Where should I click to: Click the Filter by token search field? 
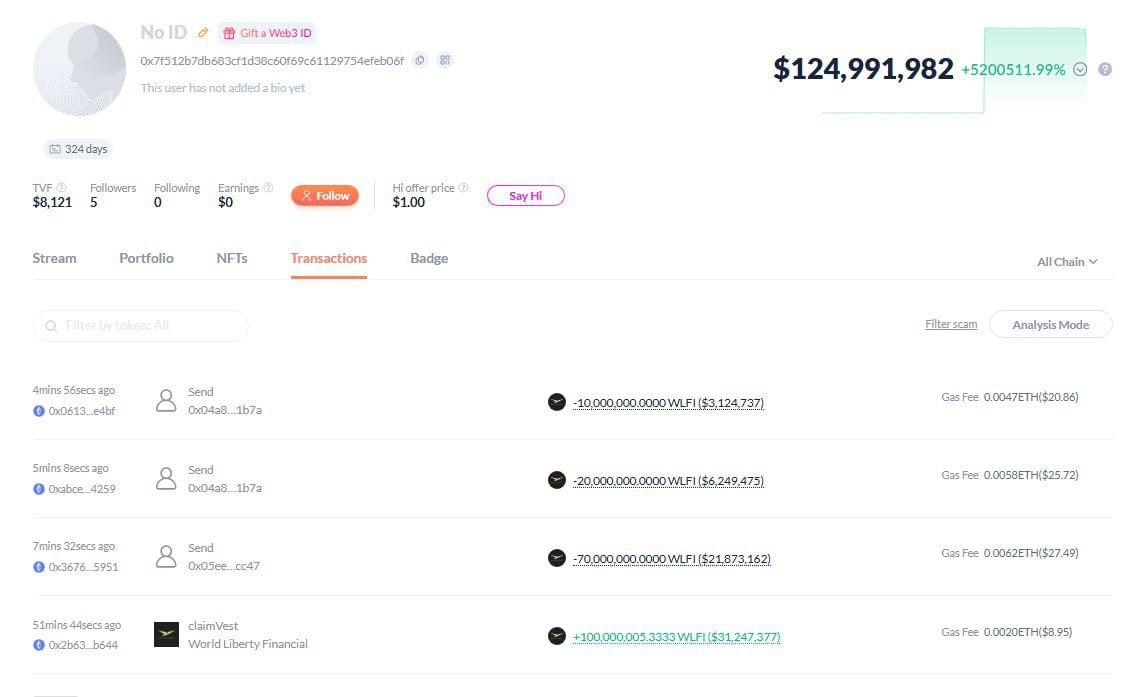pos(141,326)
